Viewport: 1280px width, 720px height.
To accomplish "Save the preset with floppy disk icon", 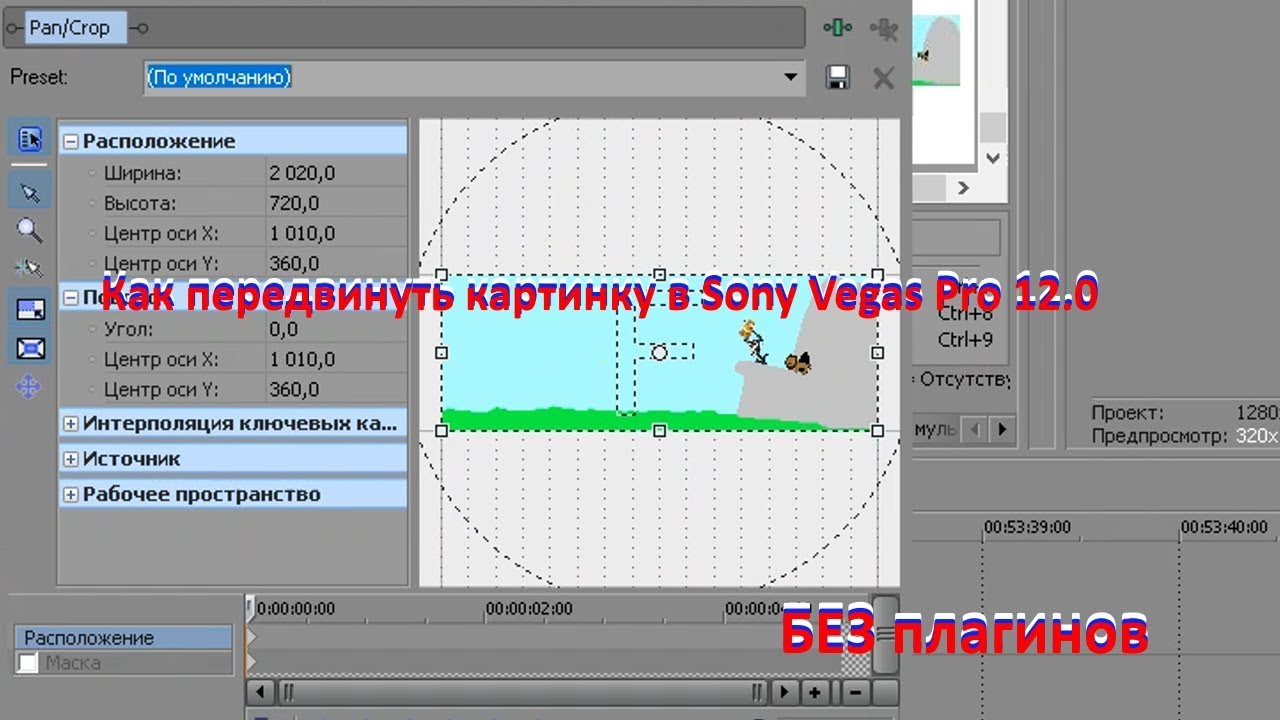I will 838,77.
